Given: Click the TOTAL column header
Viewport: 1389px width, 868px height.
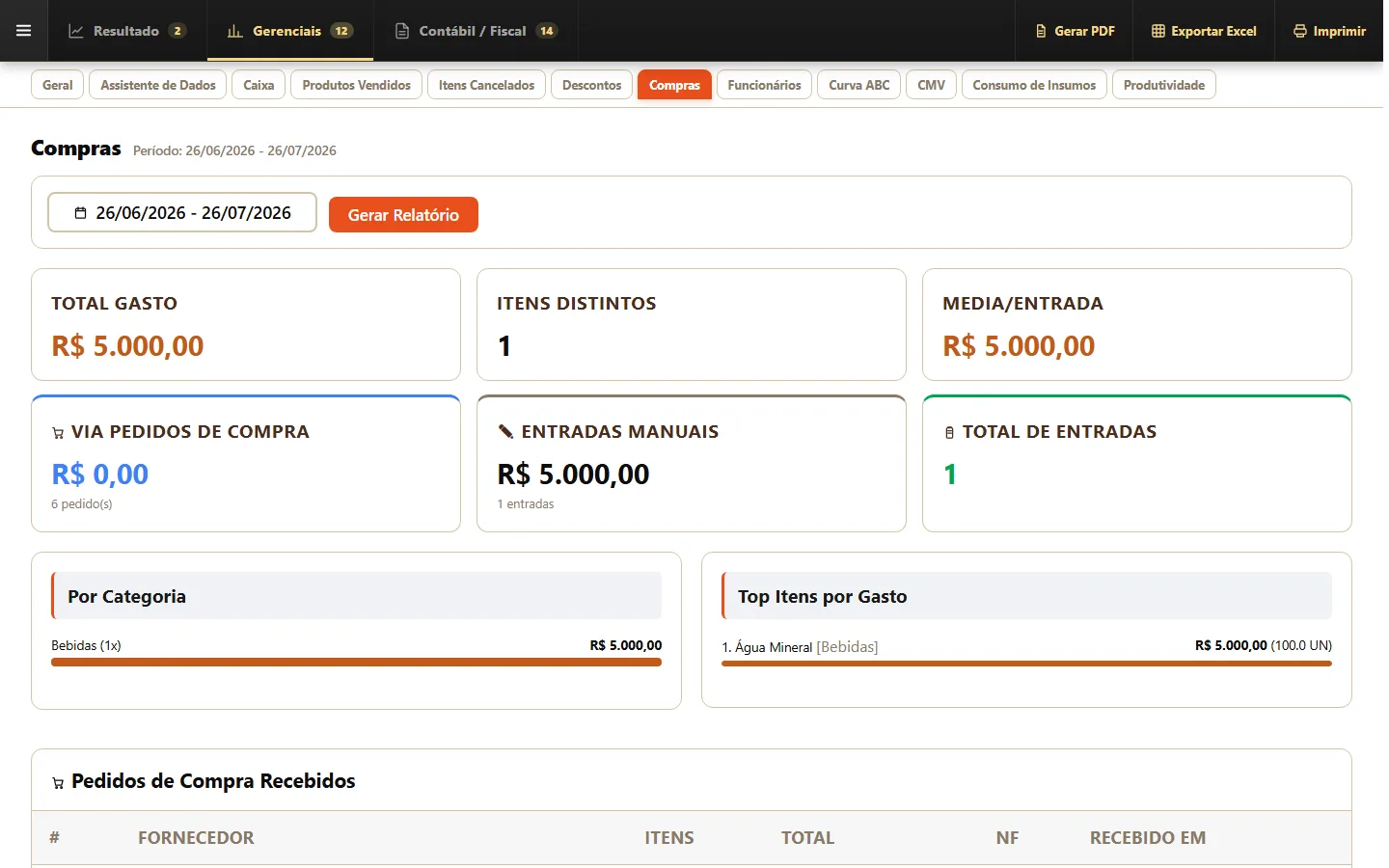Looking at the screenshot, I should coord(807,837).
